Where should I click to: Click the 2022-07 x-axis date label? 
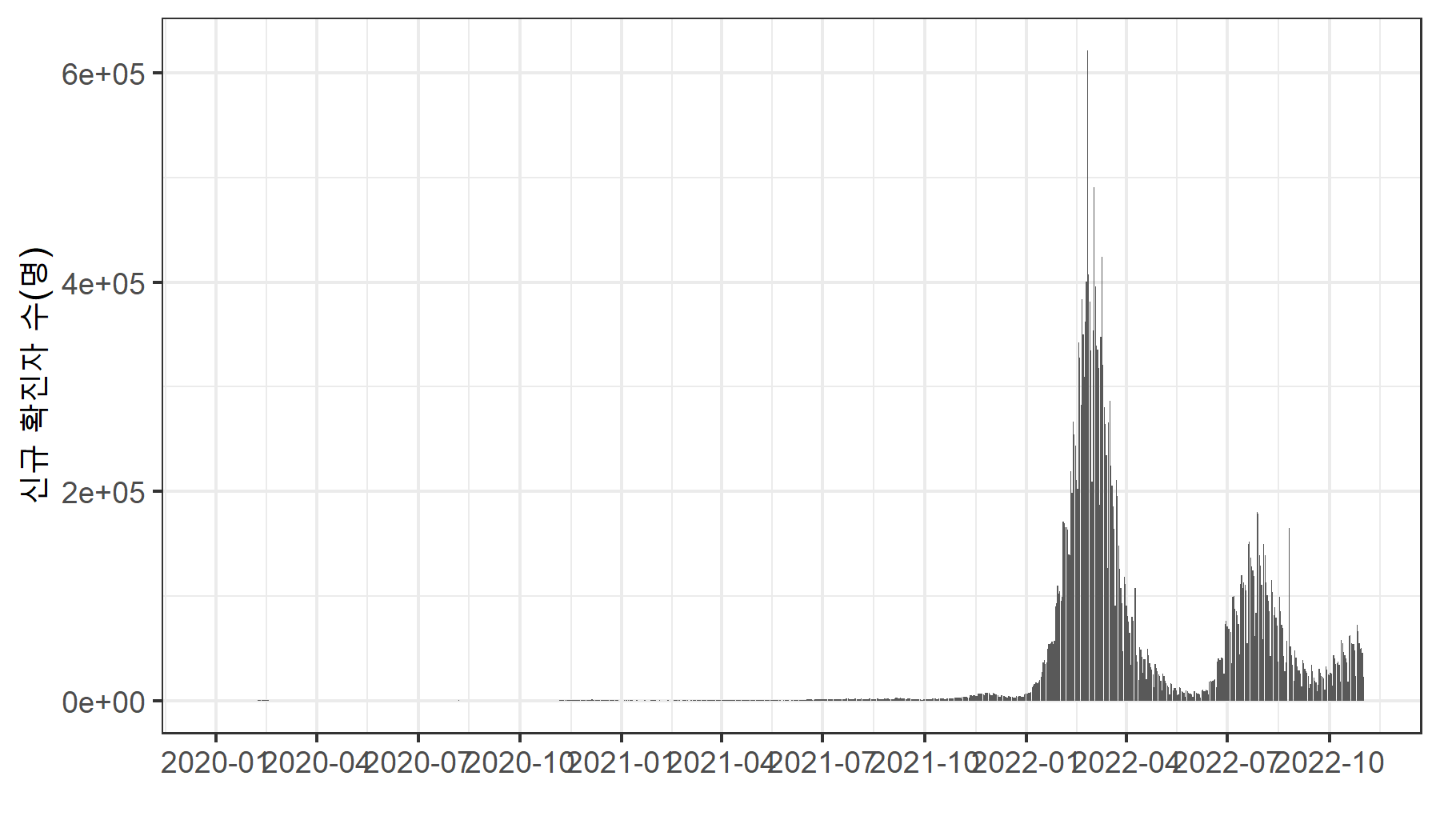point(1227,764)
